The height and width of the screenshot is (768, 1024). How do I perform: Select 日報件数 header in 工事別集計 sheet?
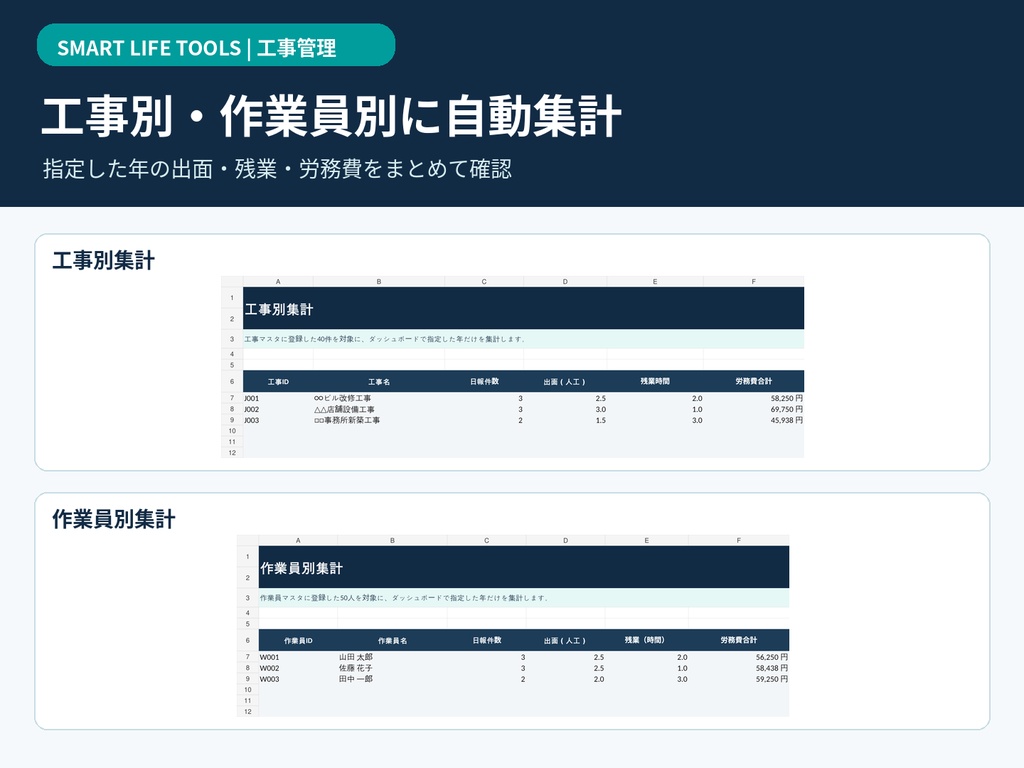click(484, 381)
